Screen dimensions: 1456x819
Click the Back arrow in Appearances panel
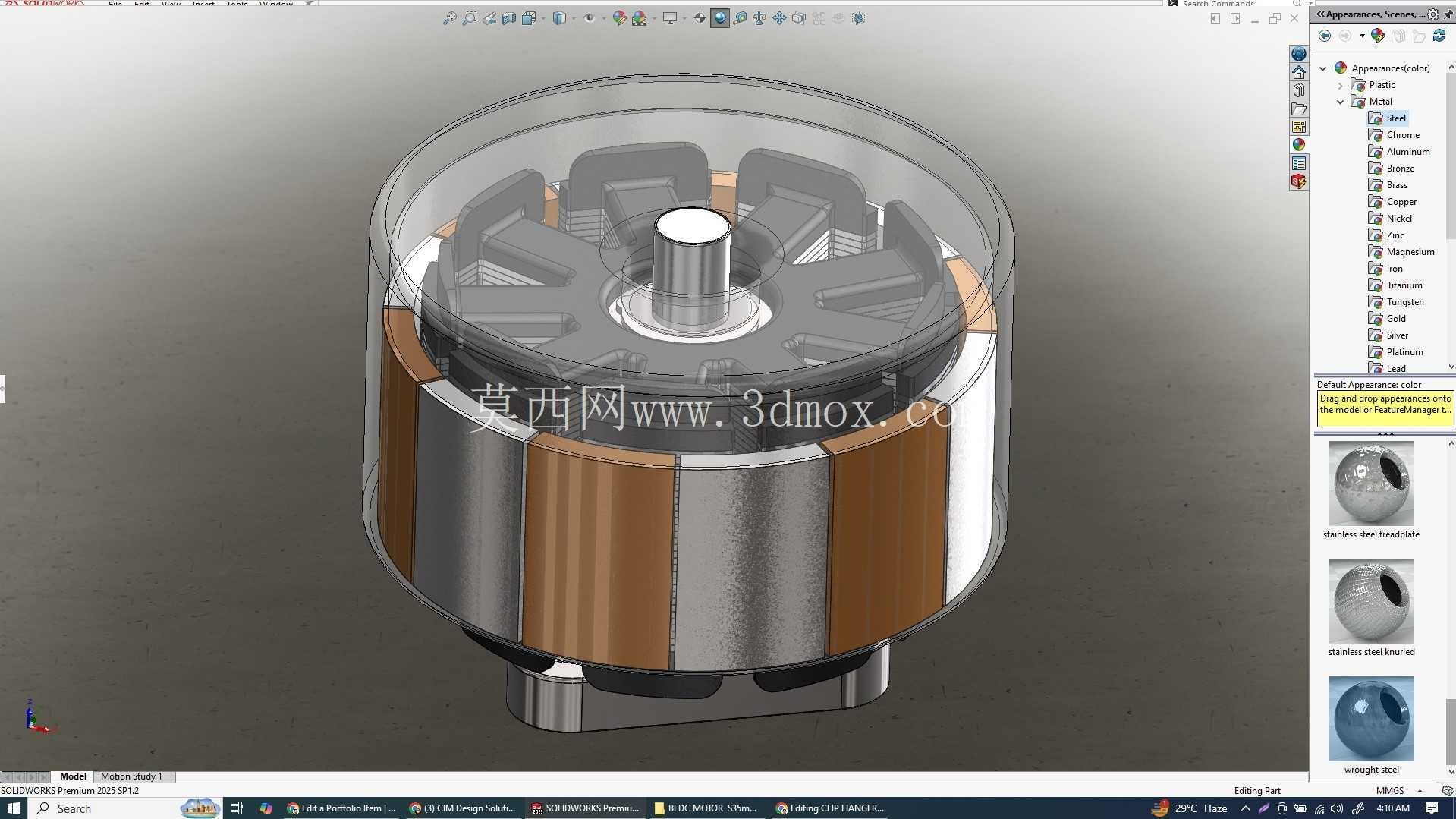1325,36
